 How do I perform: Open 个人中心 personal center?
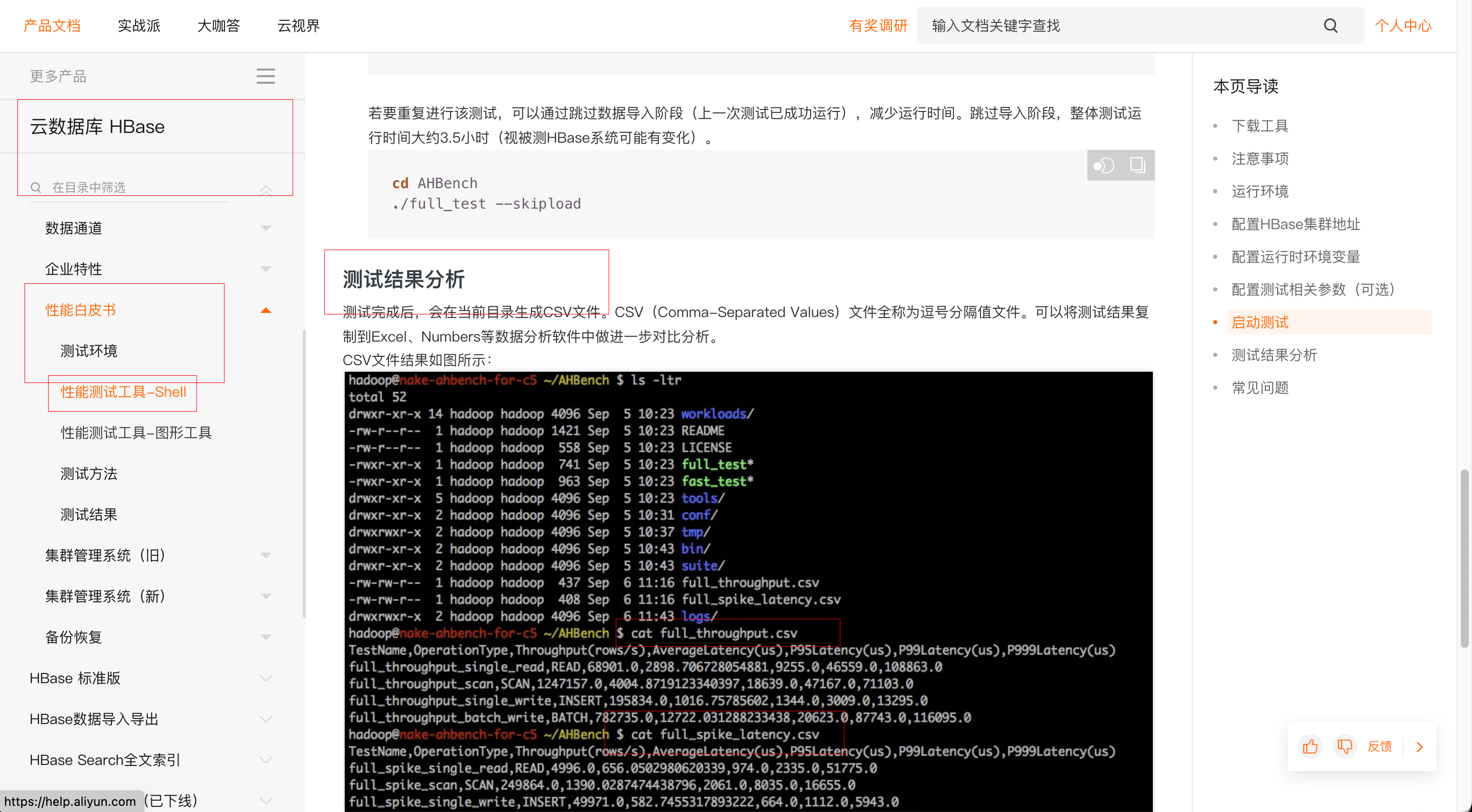coord(1403,26)
